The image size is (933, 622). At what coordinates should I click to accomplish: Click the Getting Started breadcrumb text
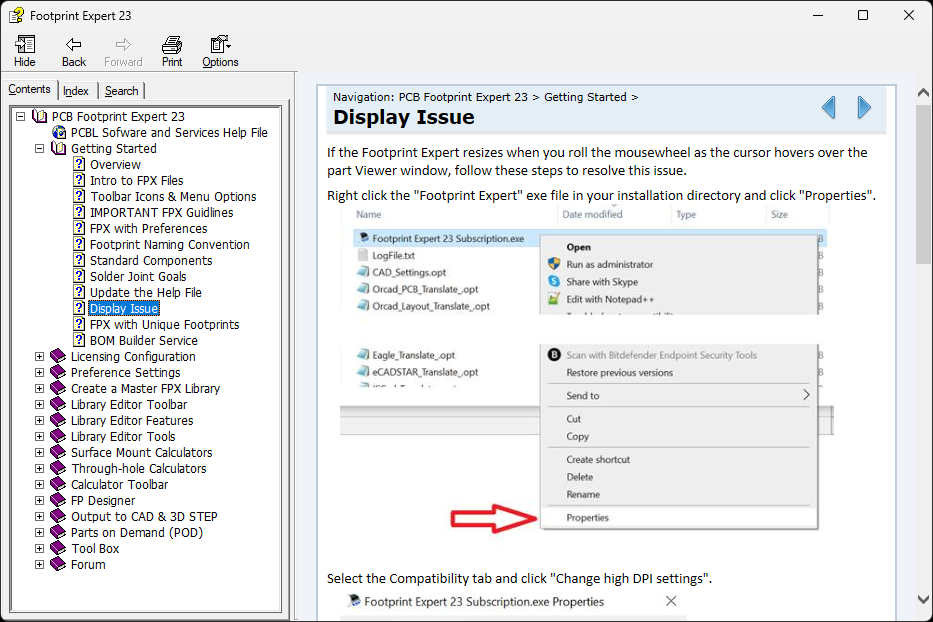(585, 97)
